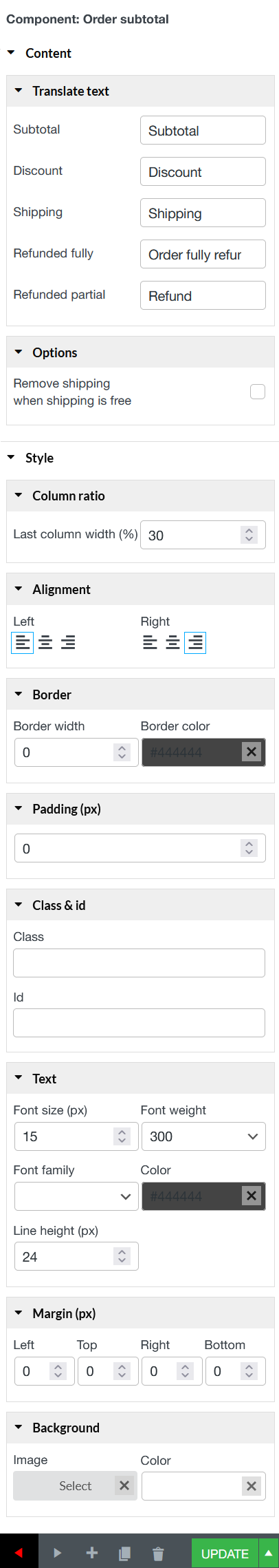Screen dimensions: 279x1568
Task: Set Right column alignment to left
Action: click(x=150, y=643)
